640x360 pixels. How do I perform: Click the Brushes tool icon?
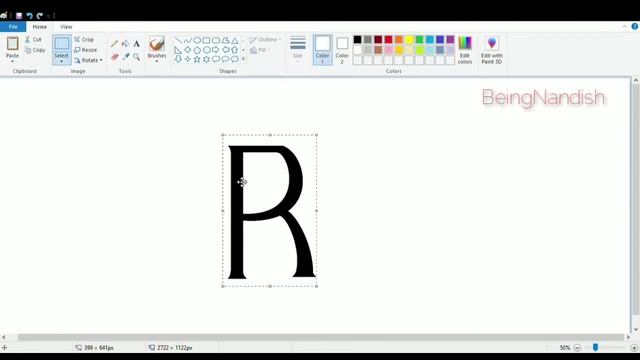pyautogui.click(x=157, y=44)
